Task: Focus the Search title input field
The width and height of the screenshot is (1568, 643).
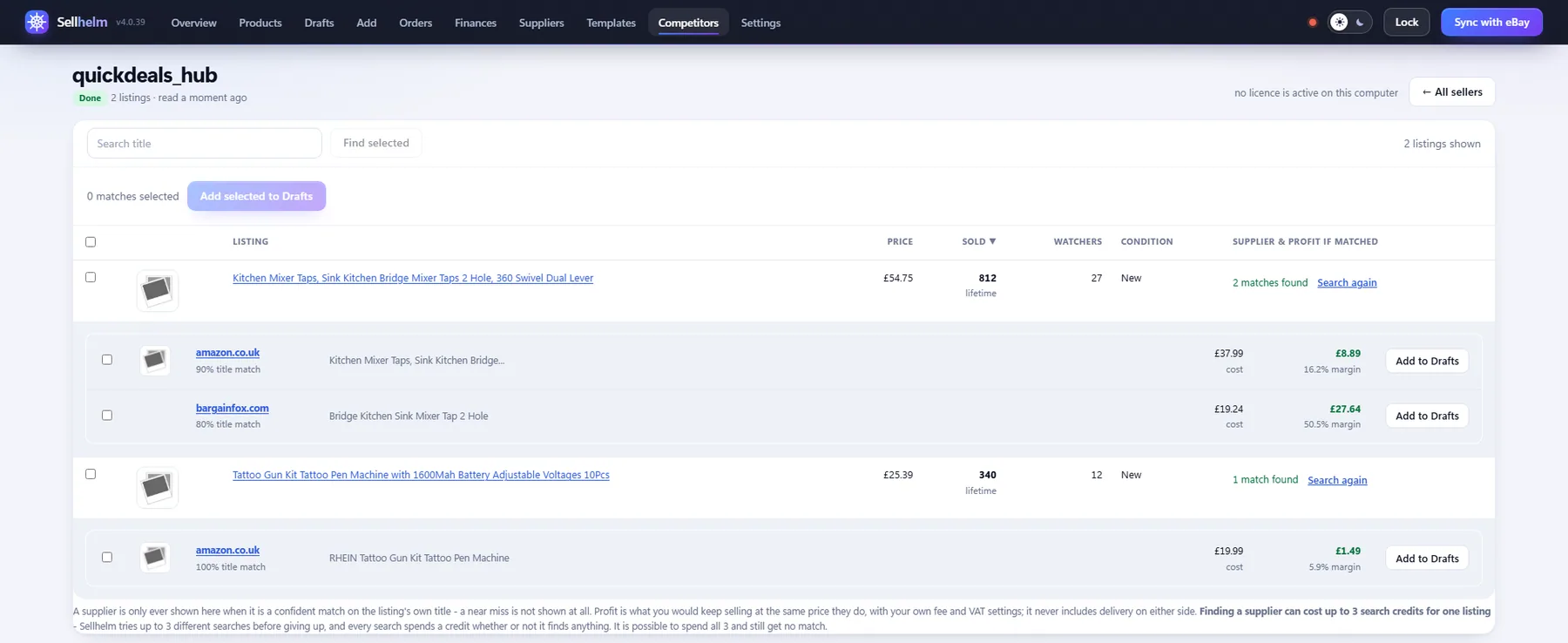Action: [205, 143]
